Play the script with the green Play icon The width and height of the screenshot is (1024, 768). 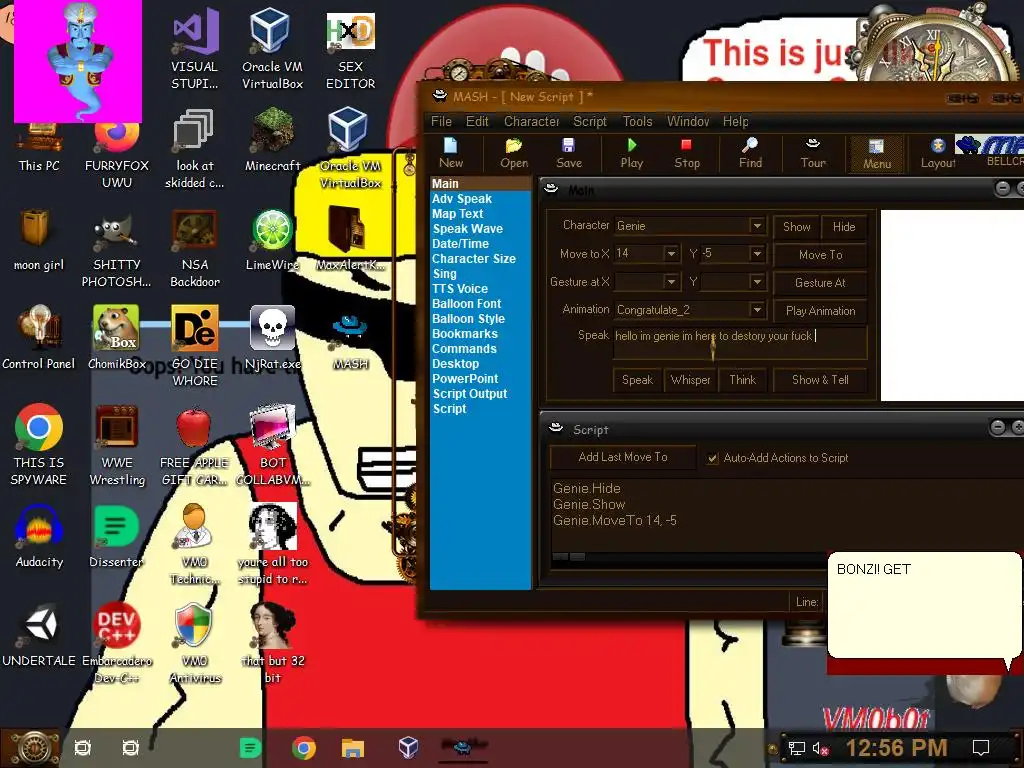632,153
